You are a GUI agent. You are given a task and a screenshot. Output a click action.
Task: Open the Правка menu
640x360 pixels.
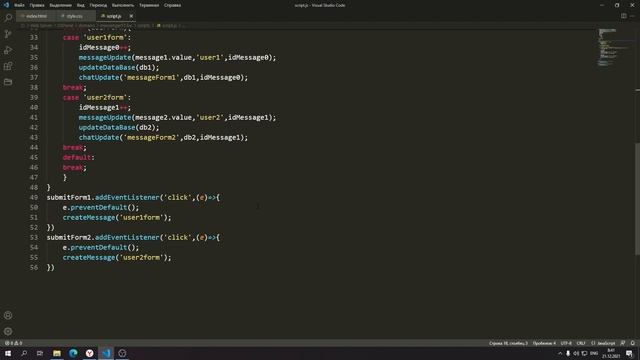pos(37,5)
